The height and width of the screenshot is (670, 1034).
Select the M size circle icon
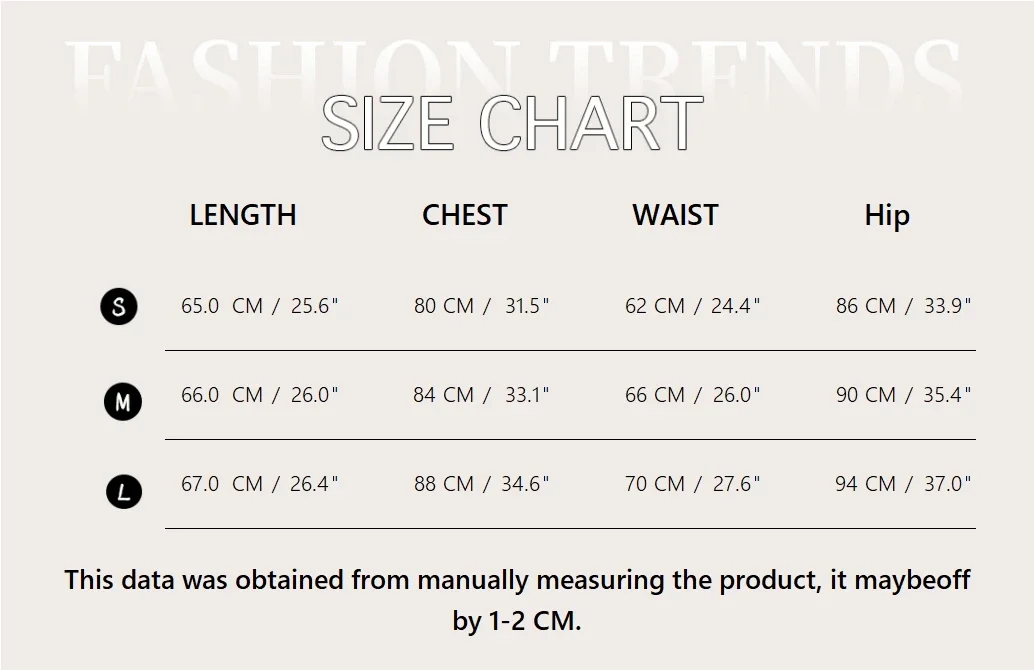click(x=123, y=402)
